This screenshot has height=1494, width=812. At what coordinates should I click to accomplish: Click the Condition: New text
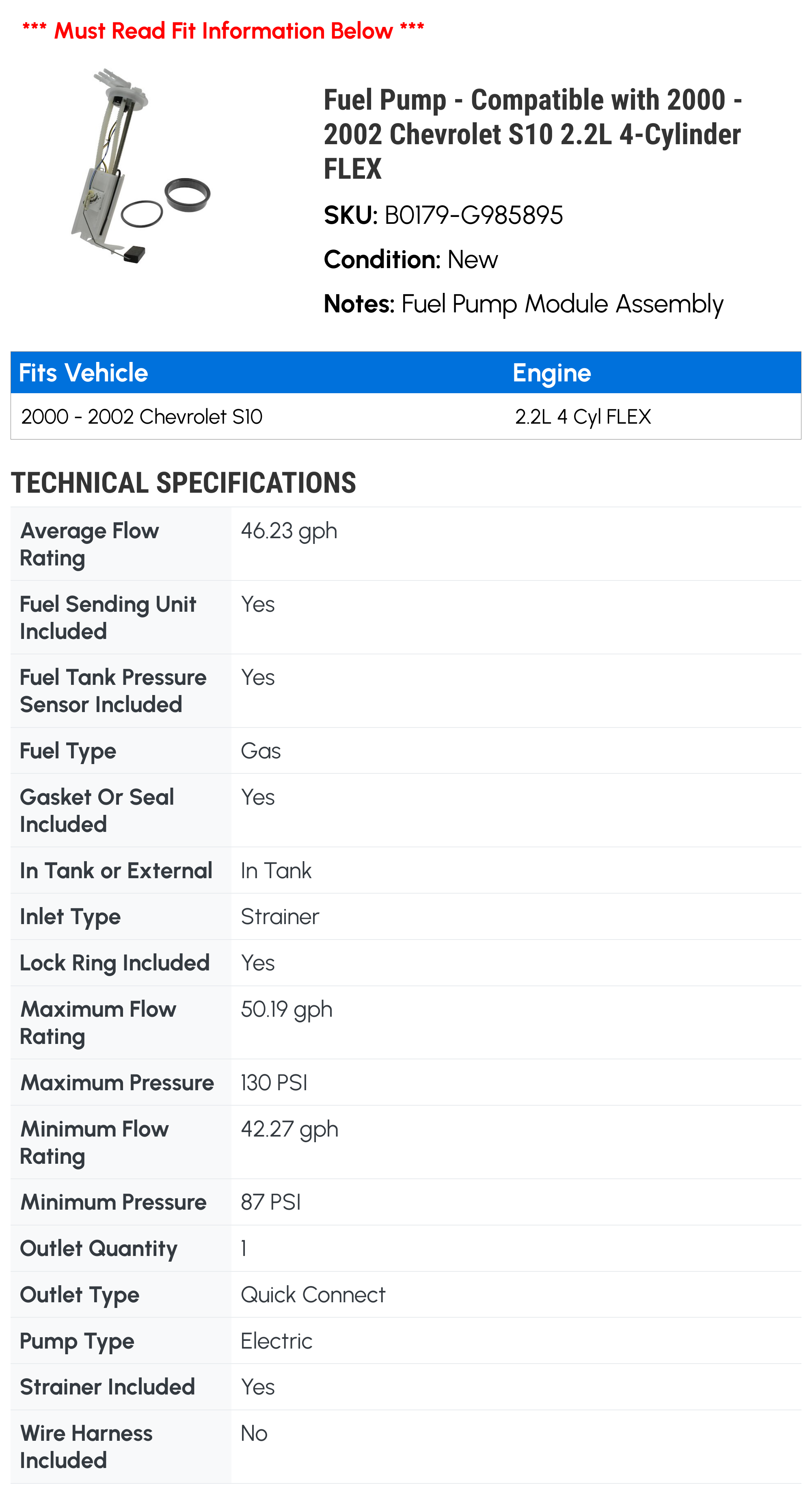coord(410,259)
